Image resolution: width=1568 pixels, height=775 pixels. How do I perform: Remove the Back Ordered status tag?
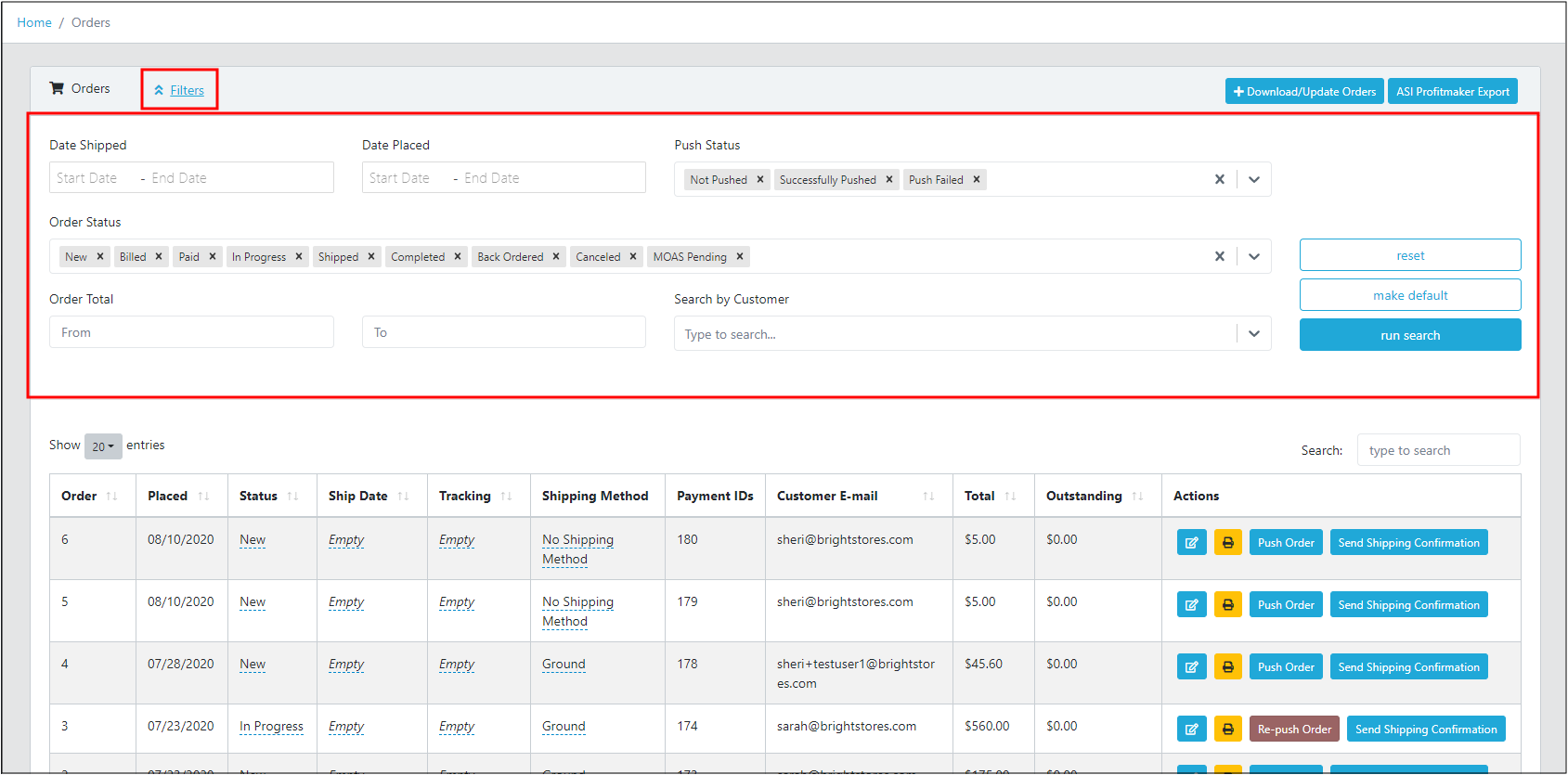click(x=556, y=257)
